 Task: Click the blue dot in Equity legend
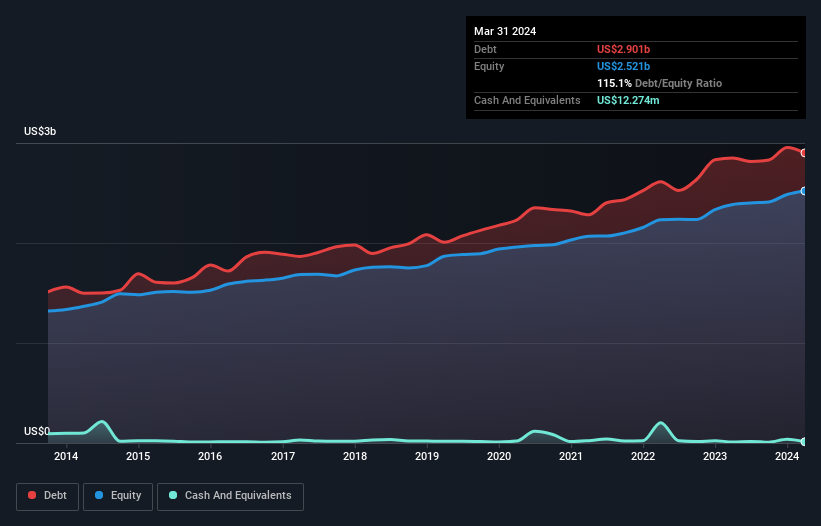(x=99, y=496)
